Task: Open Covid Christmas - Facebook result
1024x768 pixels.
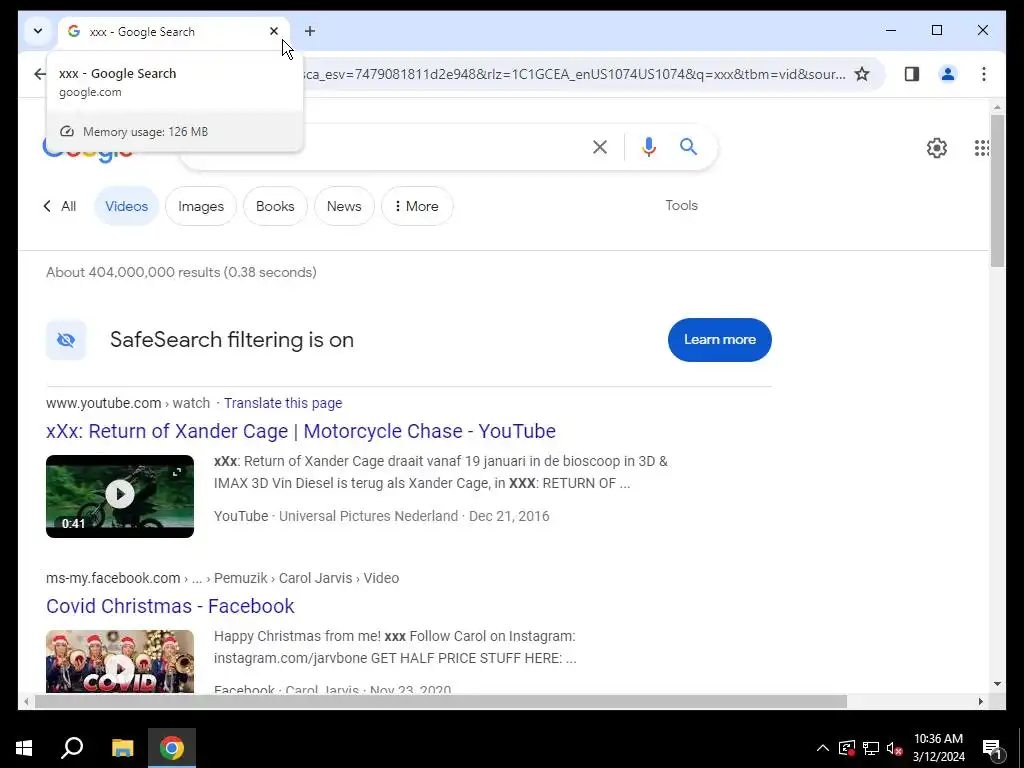Action: coord(170,606)
